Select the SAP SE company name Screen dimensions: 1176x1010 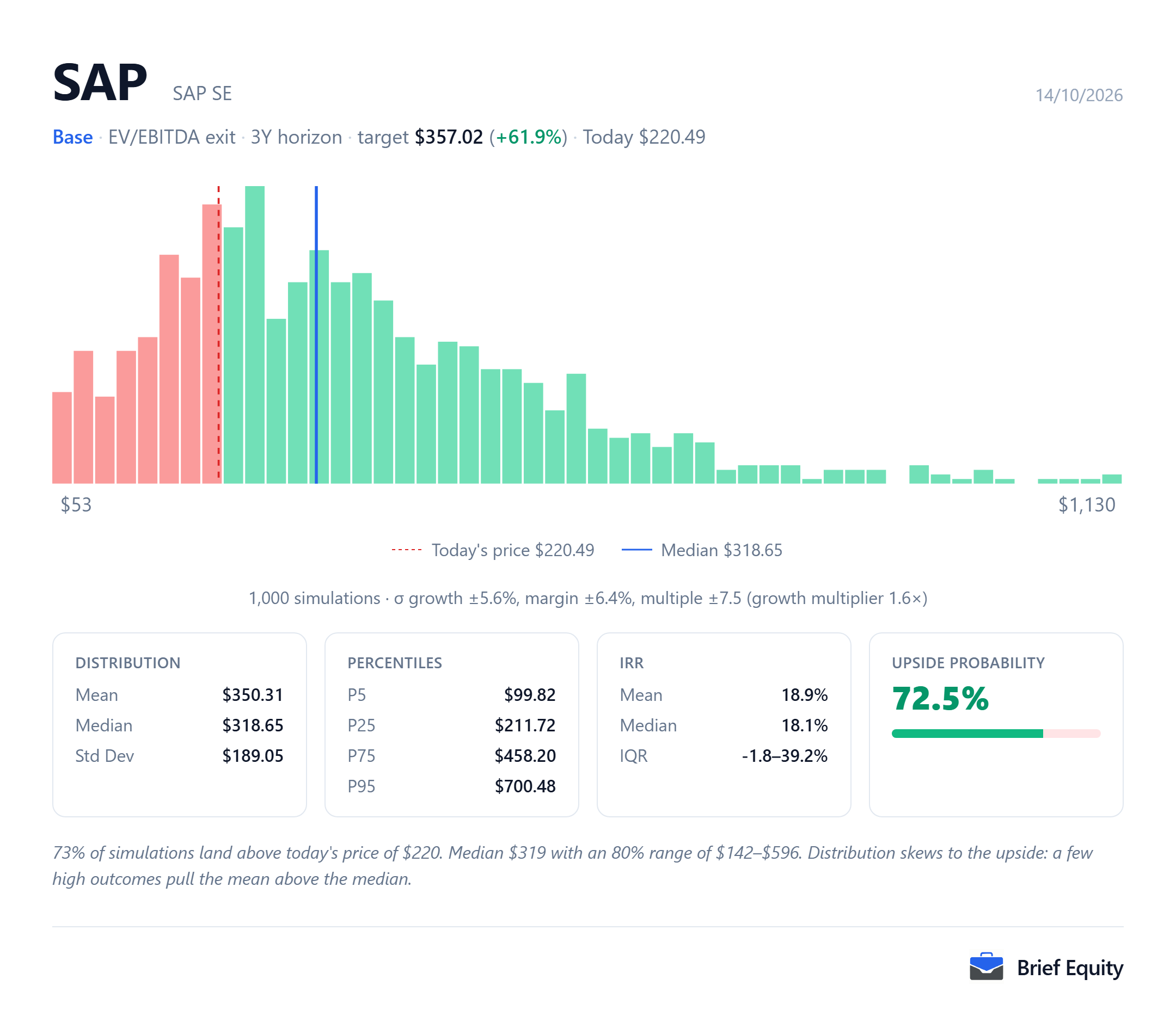point(202,93)
